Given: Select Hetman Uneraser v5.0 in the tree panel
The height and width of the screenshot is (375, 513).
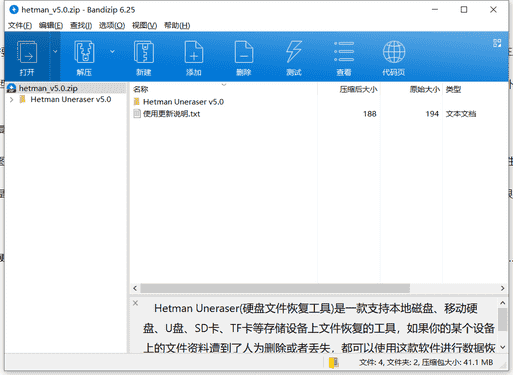Looking at the screenshot, I should (x=71, y=99).
